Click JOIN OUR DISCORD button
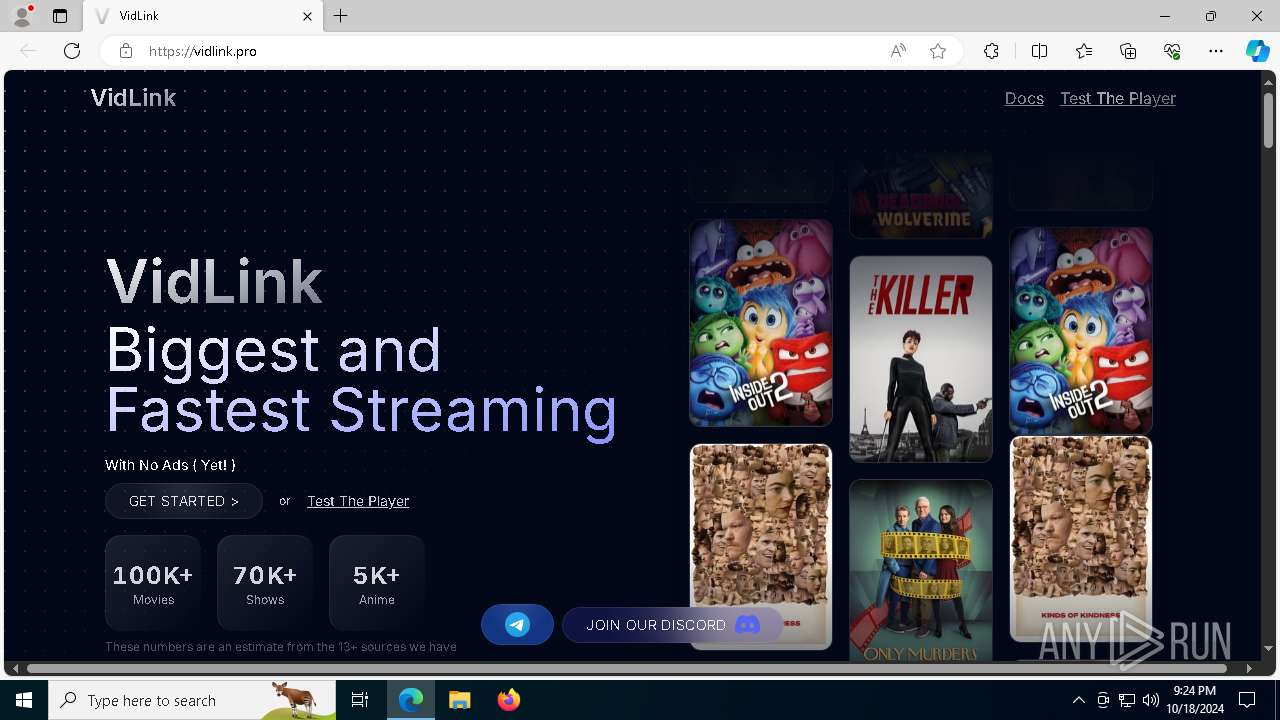 672,625
